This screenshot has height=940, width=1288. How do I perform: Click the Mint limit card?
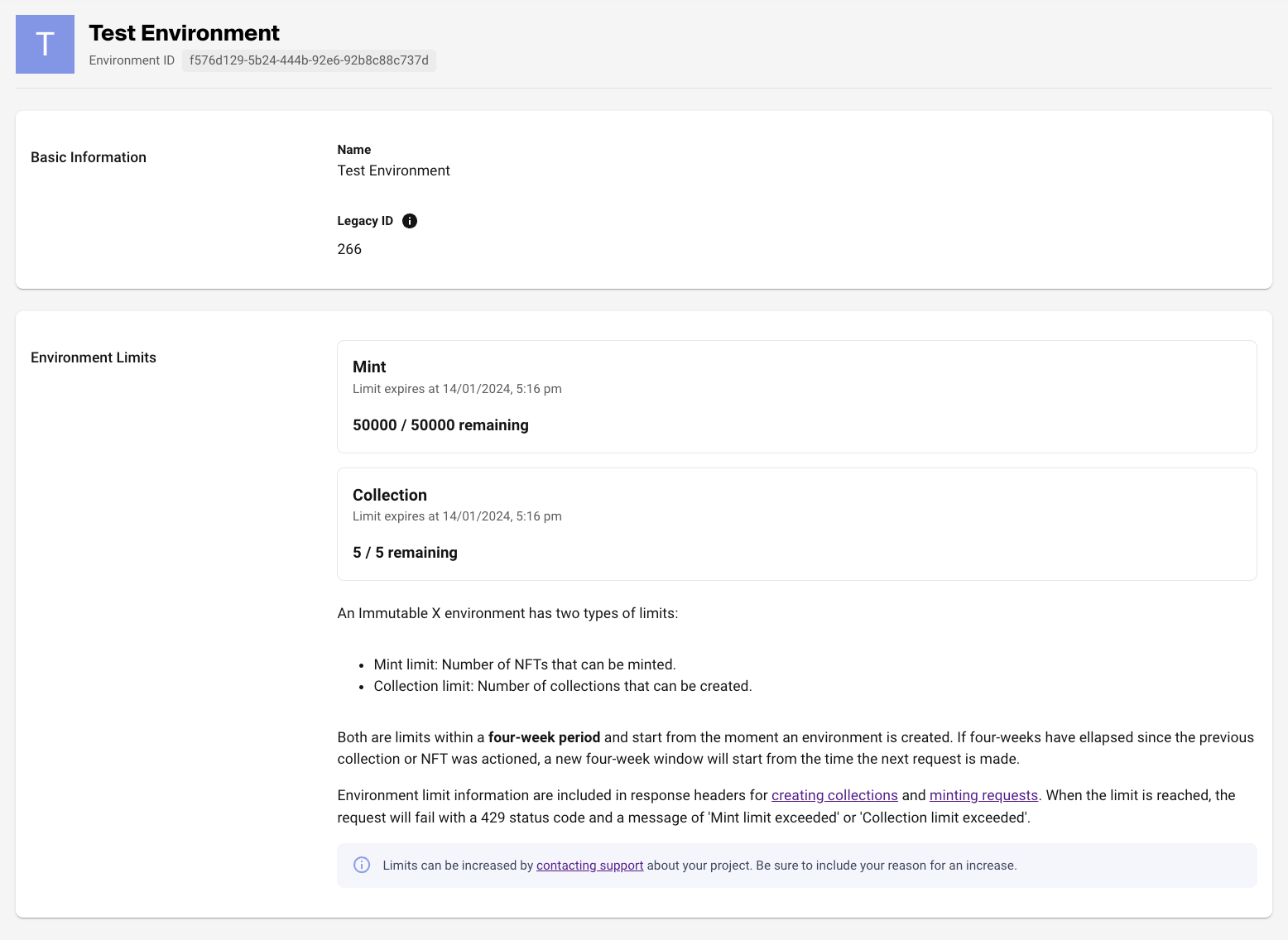coord(796,396)
